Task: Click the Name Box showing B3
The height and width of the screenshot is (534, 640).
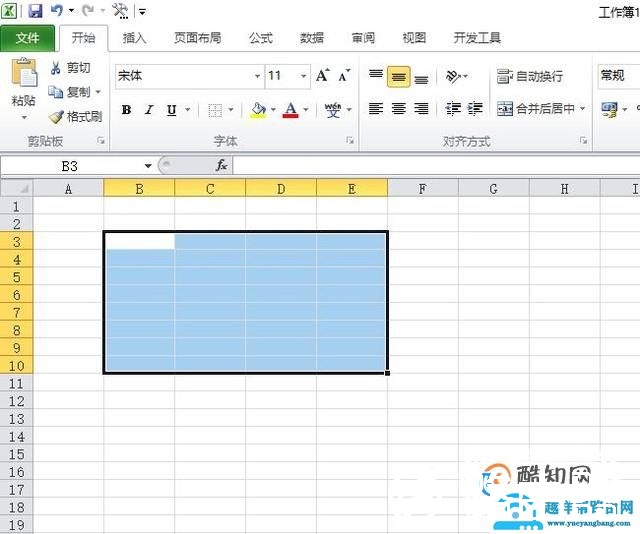Action: point(70,166)
